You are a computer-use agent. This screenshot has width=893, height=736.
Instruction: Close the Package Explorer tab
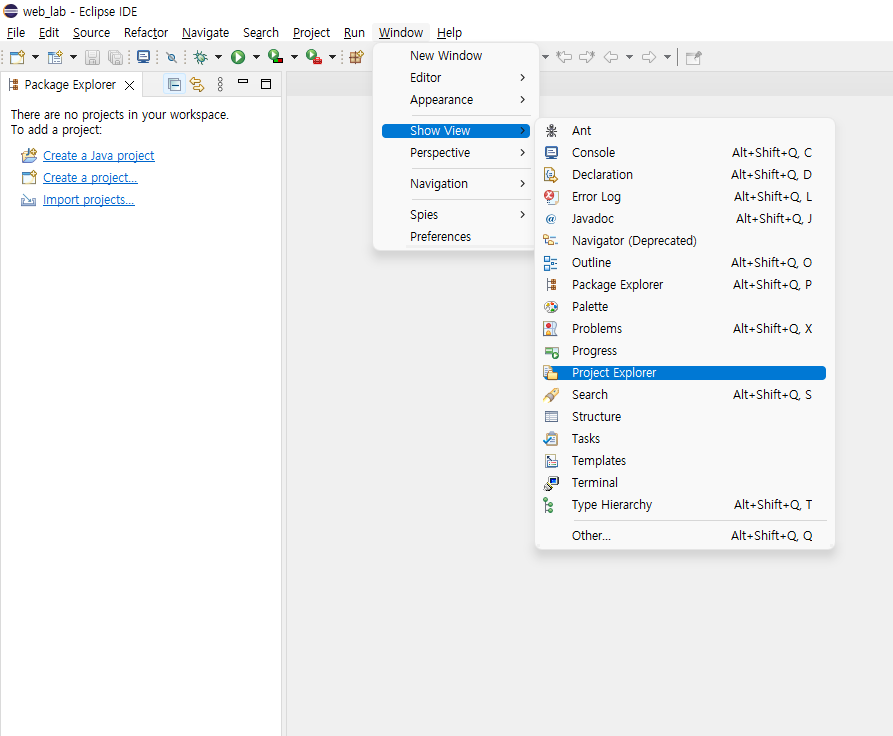click(130, 85)
